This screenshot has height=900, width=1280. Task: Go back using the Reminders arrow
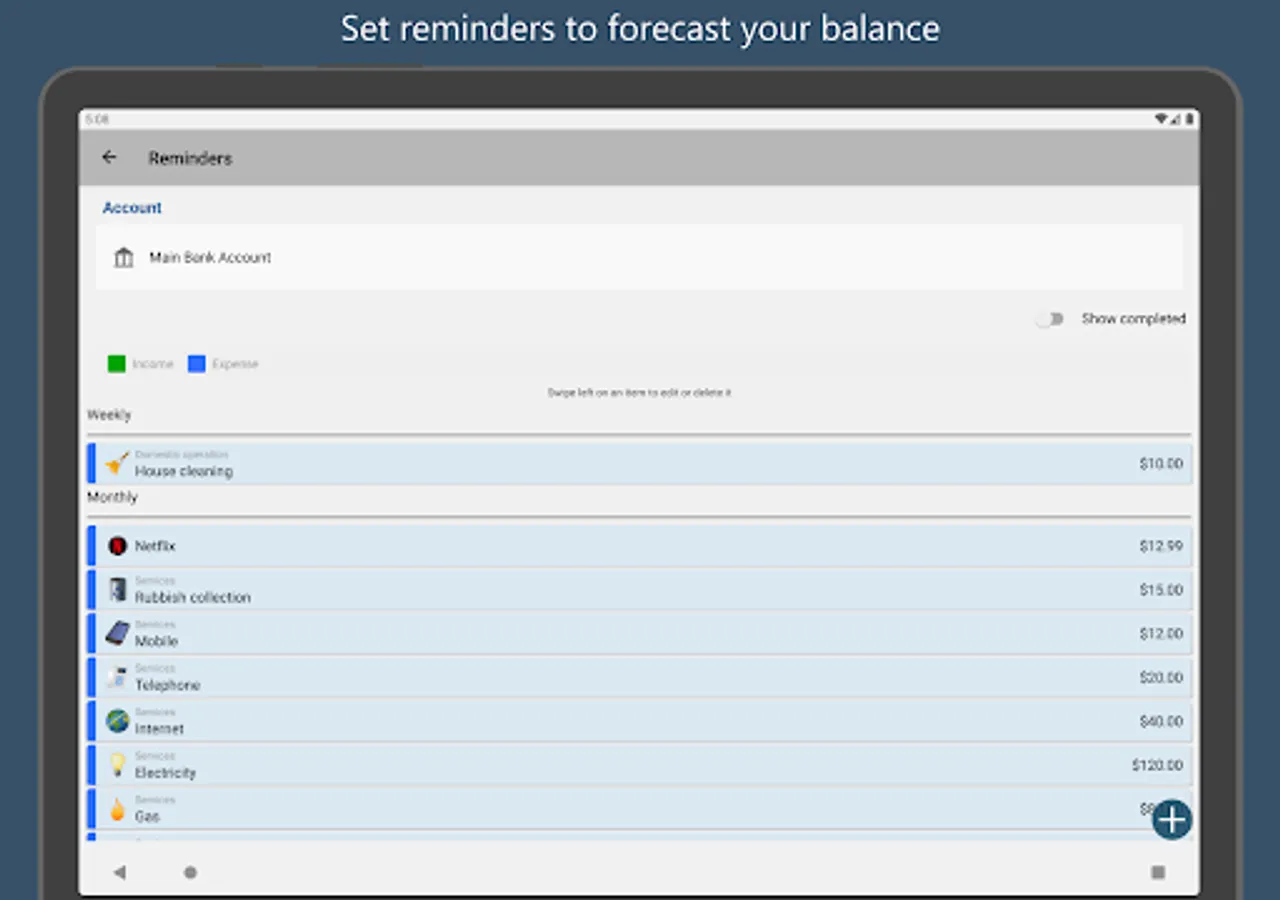(109, 157)
